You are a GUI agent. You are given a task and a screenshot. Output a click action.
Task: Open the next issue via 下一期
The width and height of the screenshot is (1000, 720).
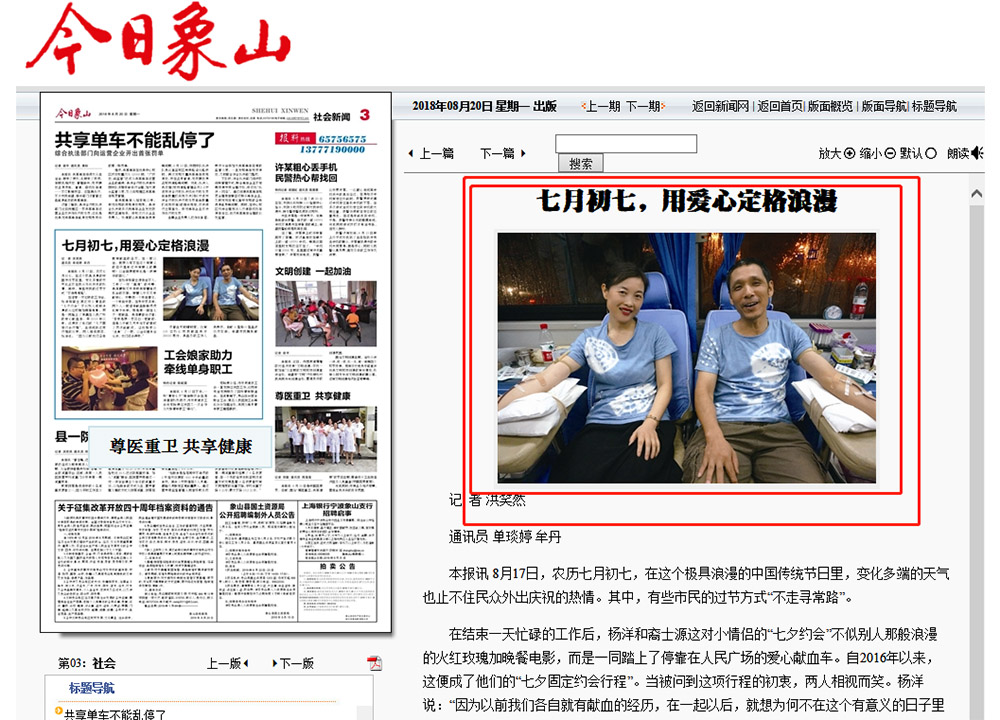pyautogui.click(x=645, y=107)
